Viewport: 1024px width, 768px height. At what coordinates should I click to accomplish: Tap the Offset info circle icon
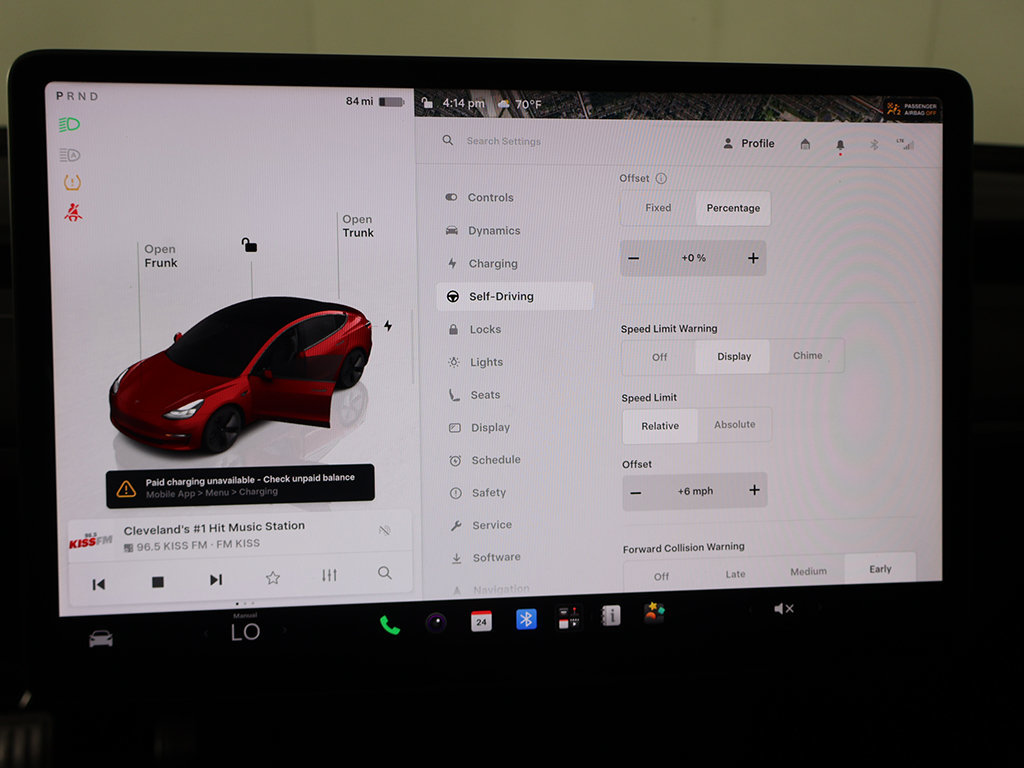(x=661, y=178)
